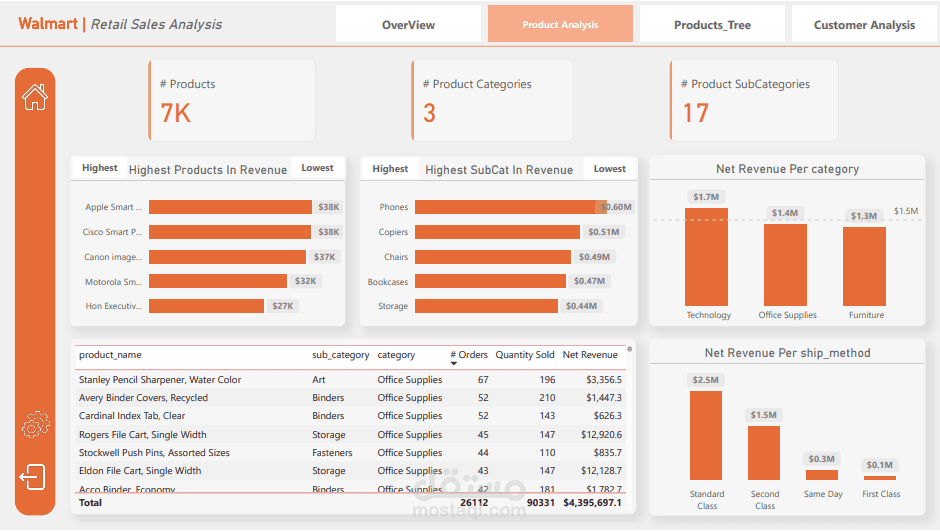Toggle Lowest on the Products In Revenue chart
Image resolution: width=940 pixels, height=531 pixels.
(317, 168)
